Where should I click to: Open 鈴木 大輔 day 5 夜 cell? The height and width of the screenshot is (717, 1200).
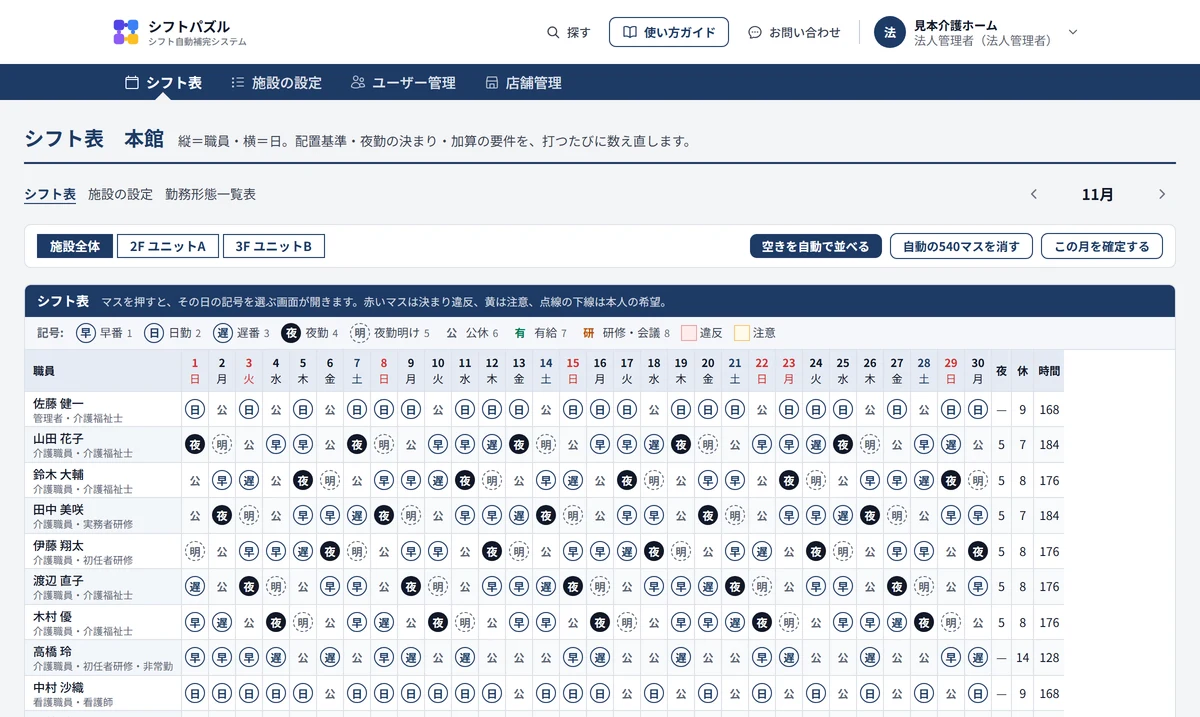pos(303,480)
